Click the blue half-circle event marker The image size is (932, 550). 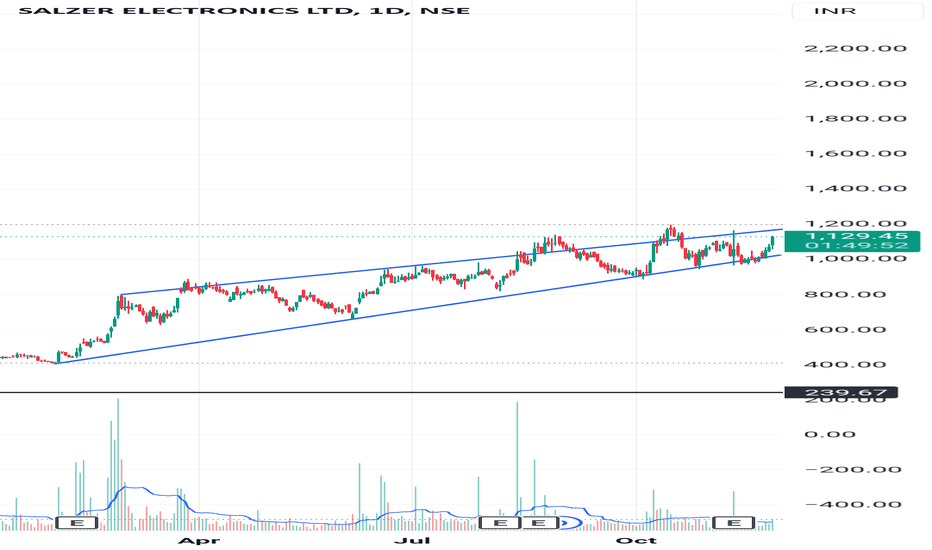571,523
